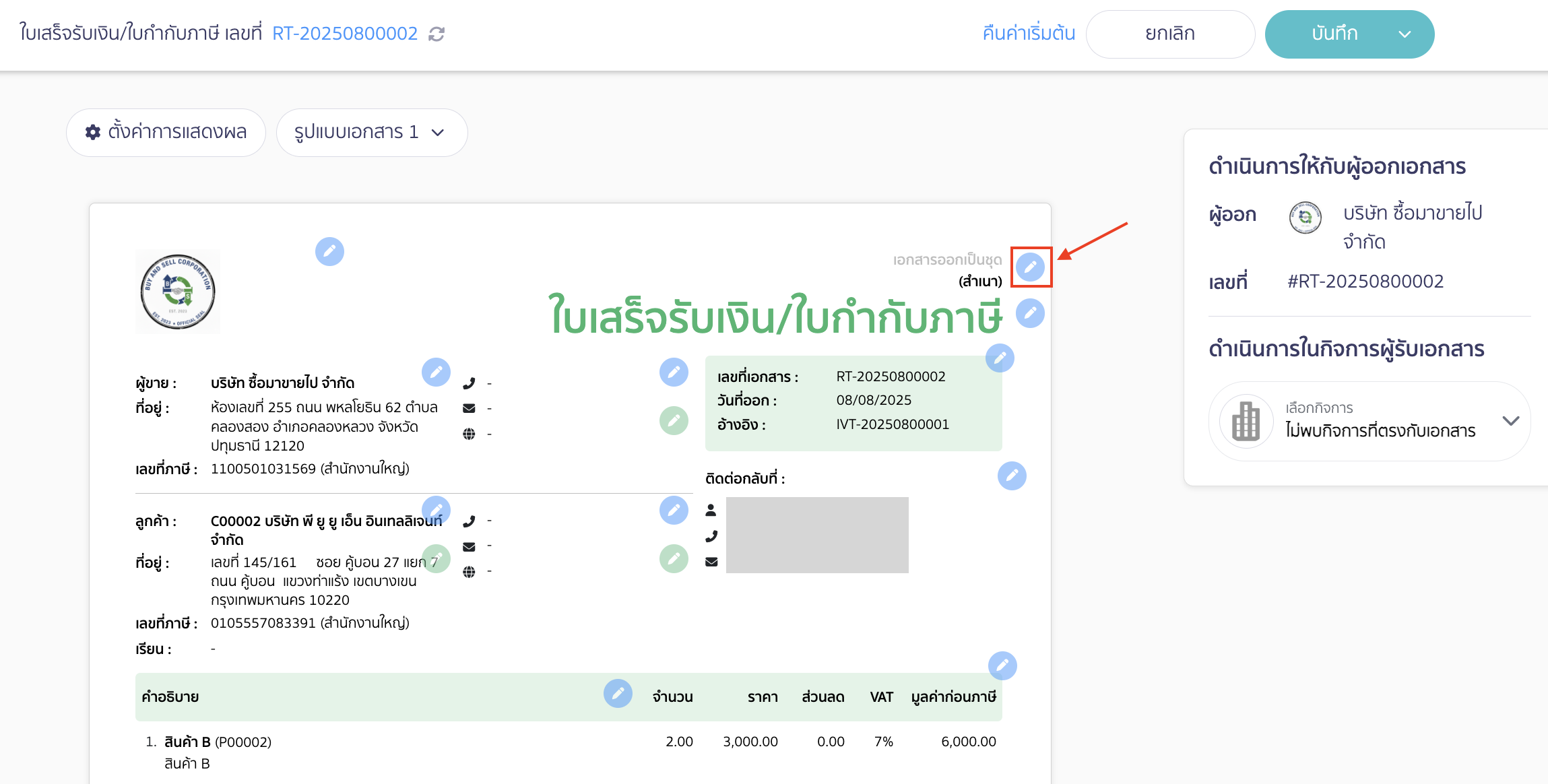1548x784 pixels.
Task: Edit seller contact details using green pencil icon
Action: click(674, 422)
